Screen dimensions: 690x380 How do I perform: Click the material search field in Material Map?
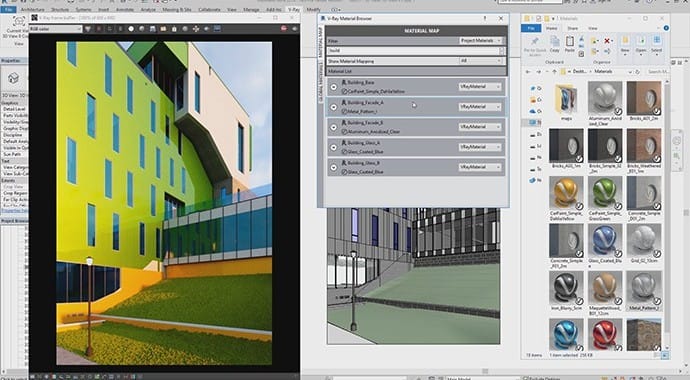coord(414,51)
